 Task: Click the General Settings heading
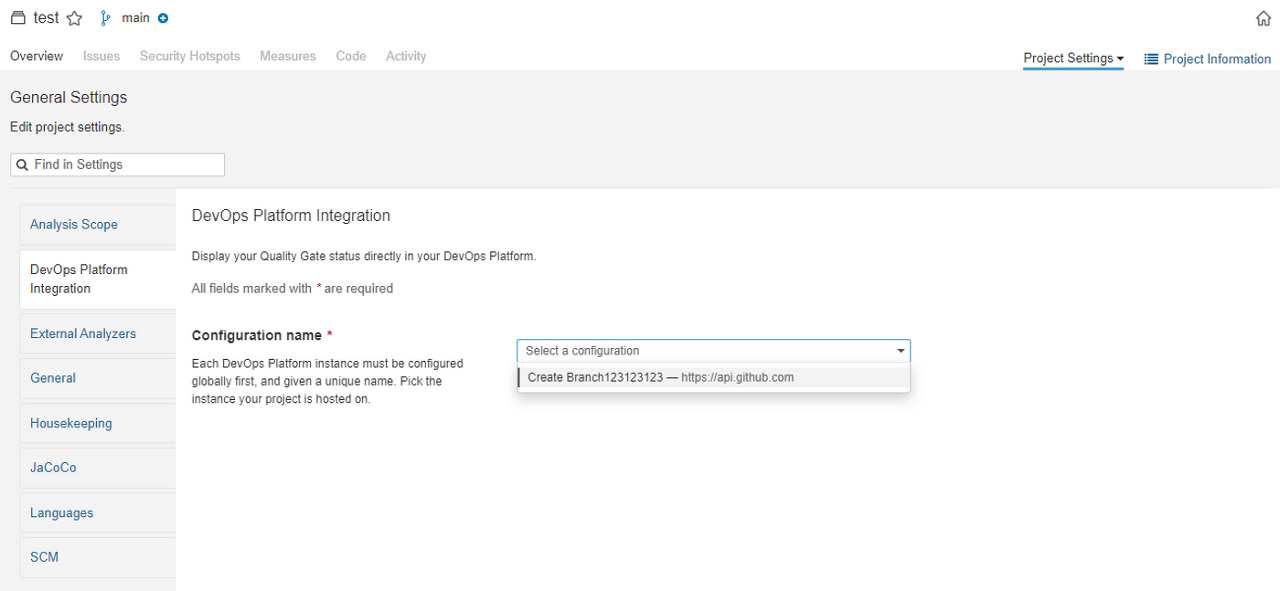(69, 97)
